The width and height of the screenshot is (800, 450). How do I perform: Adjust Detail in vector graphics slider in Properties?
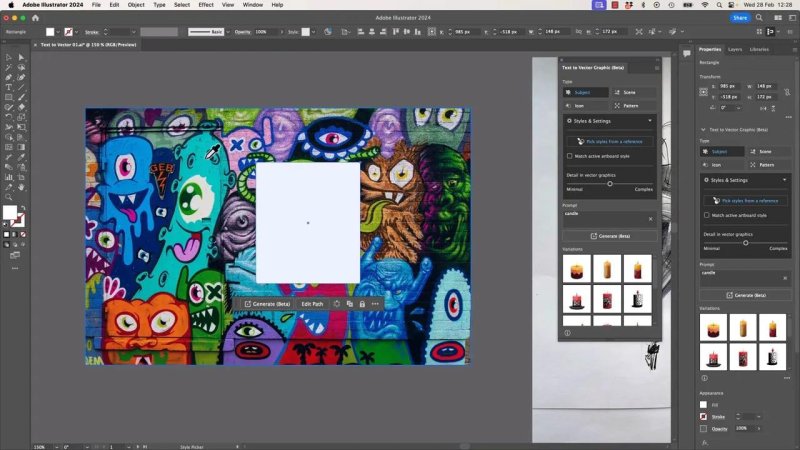pos(745,243)
